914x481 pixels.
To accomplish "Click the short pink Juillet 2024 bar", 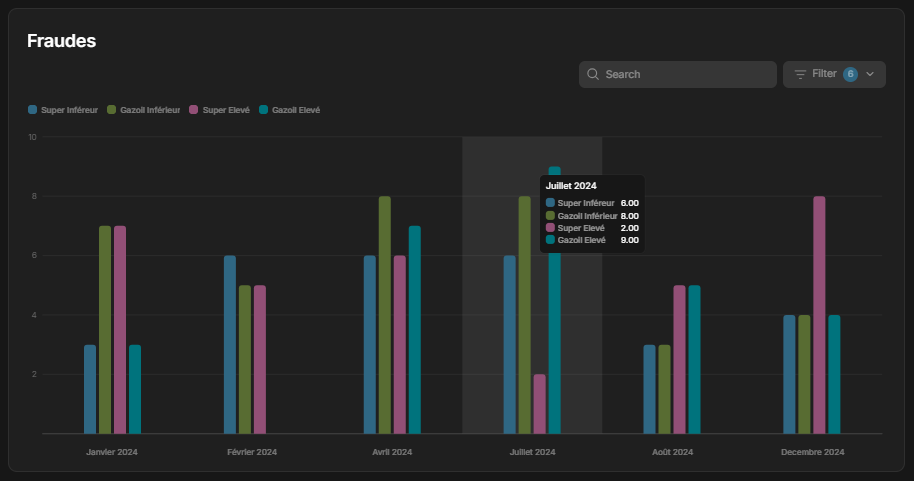I will click(x=540, y=404).
